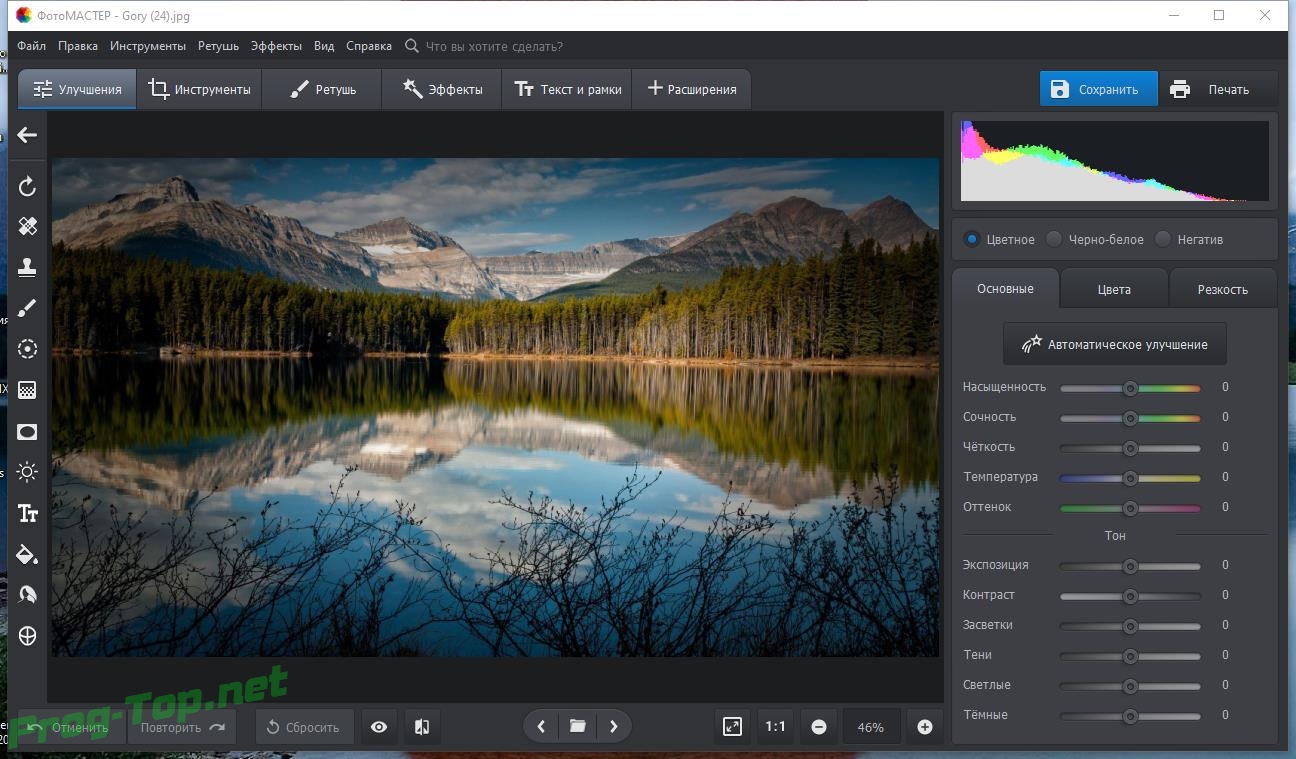Click the before/after compare icon

point(422,727)
